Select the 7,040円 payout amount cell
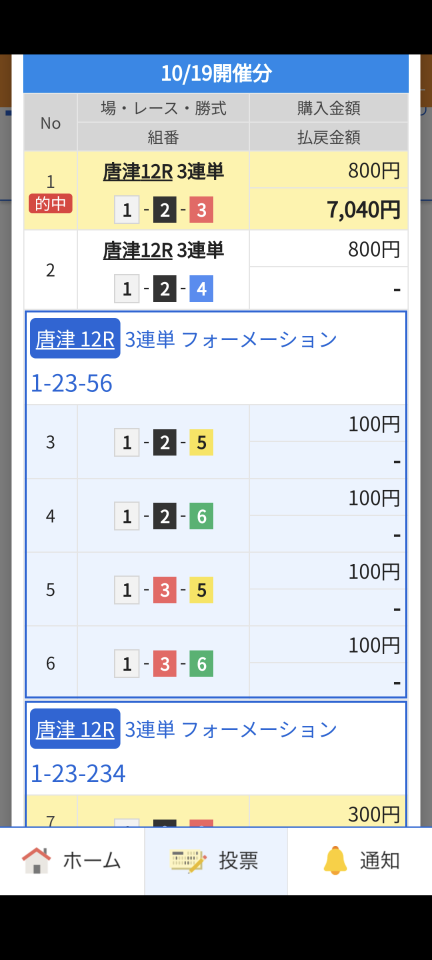This screenshot has width=432, height=960. point(329,209)
